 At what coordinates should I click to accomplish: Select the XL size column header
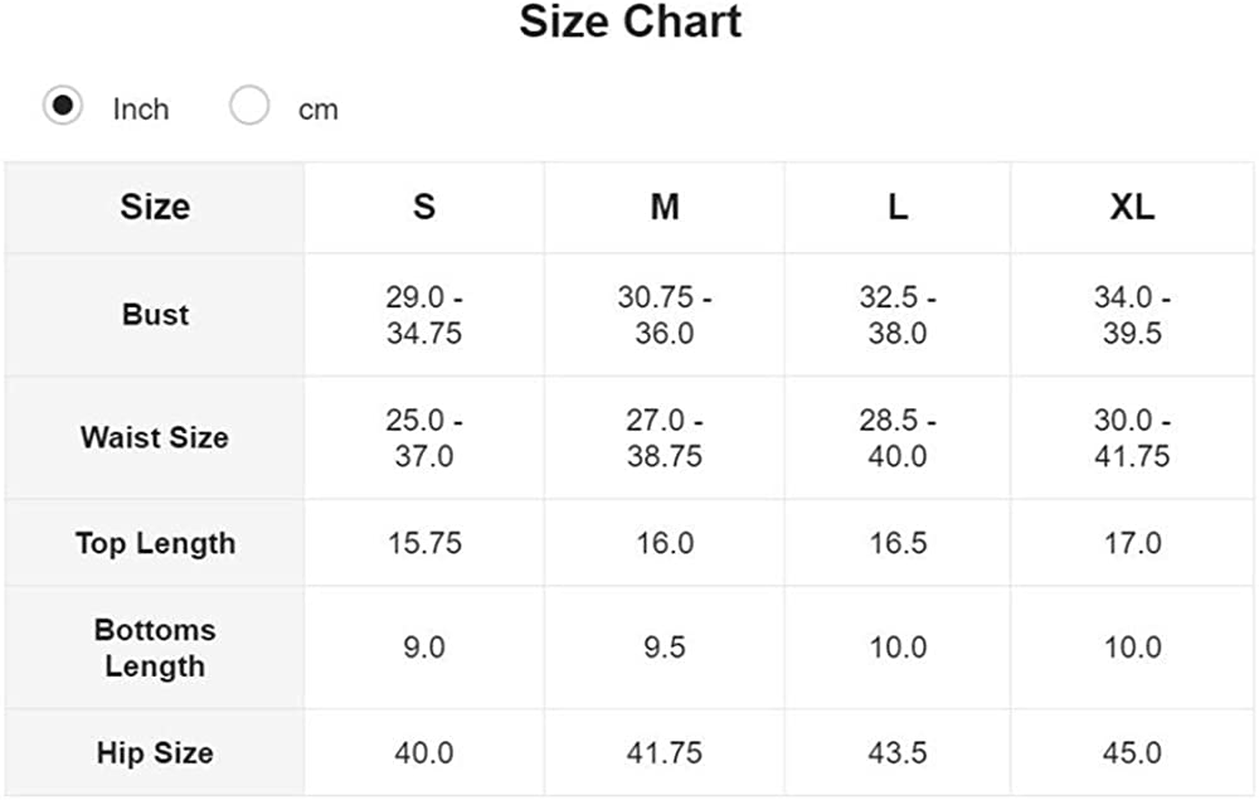pyautogui.click(x=1132, y=207)
